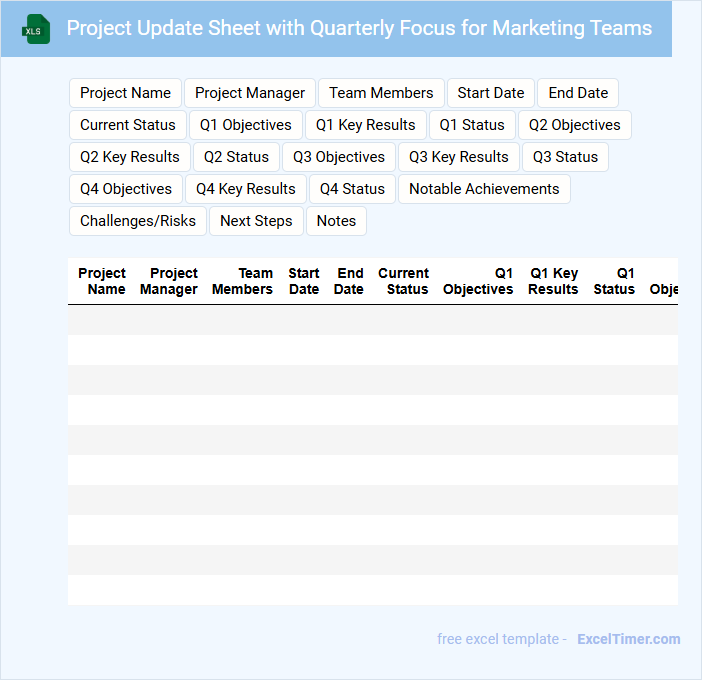Choose the Team Members tag
Image resolution: width=702 pixels, height=680 pixels.
click(381, 93)
